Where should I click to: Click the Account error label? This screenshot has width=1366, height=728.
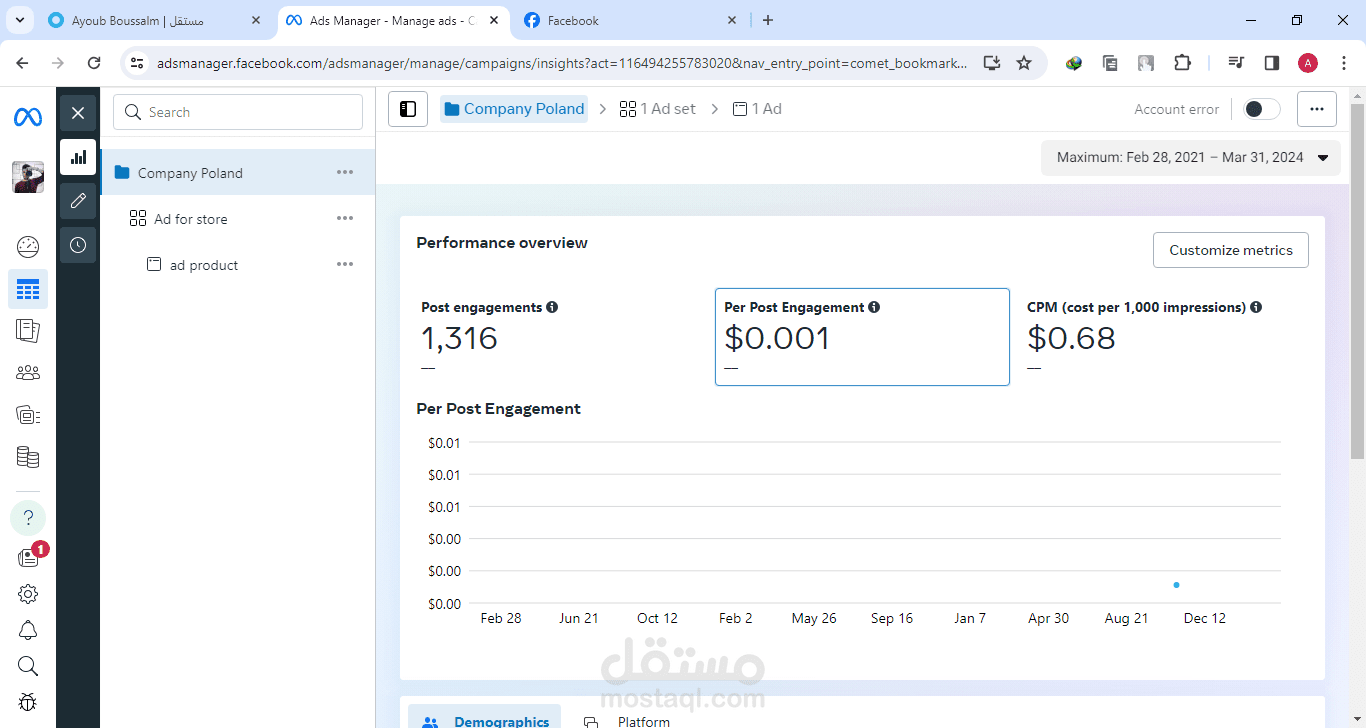tap(1176, 109)
